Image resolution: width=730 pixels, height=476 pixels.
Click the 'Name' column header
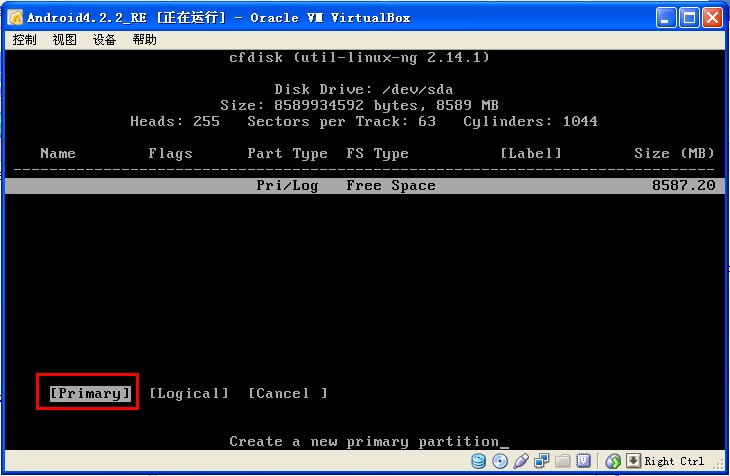point(58,153)
